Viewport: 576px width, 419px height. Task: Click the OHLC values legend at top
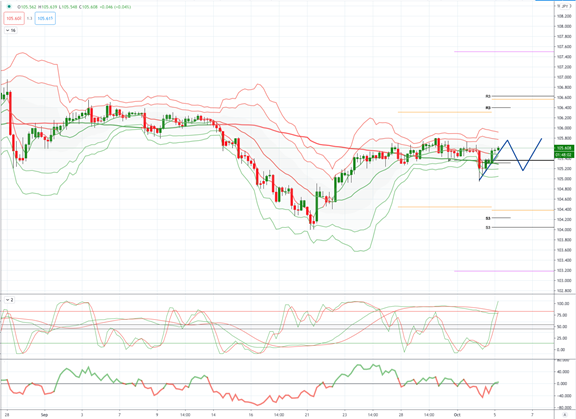(74, 7)
